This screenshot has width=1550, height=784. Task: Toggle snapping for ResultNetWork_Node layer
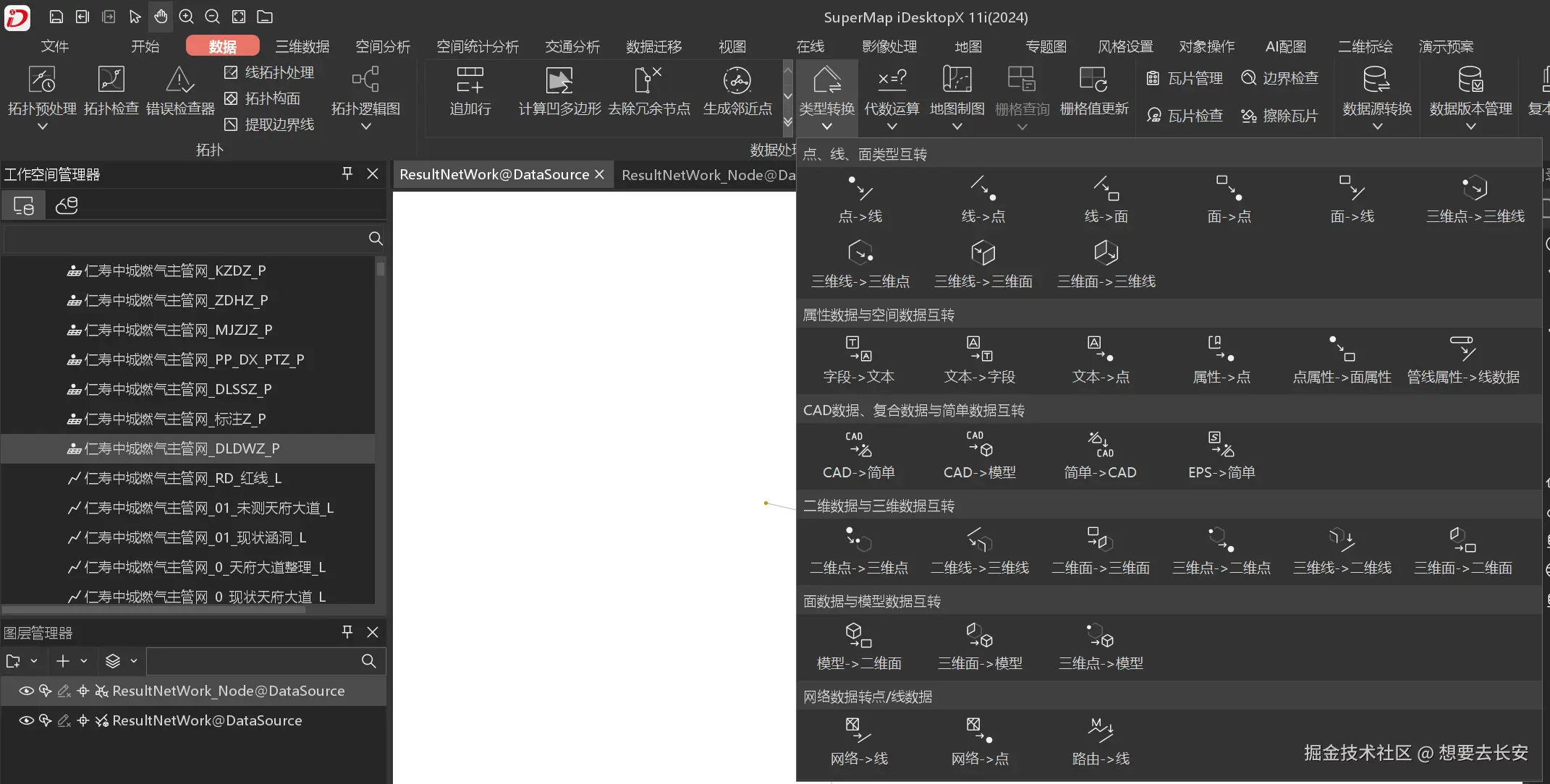pyautogui.click(x=83, y=691)
